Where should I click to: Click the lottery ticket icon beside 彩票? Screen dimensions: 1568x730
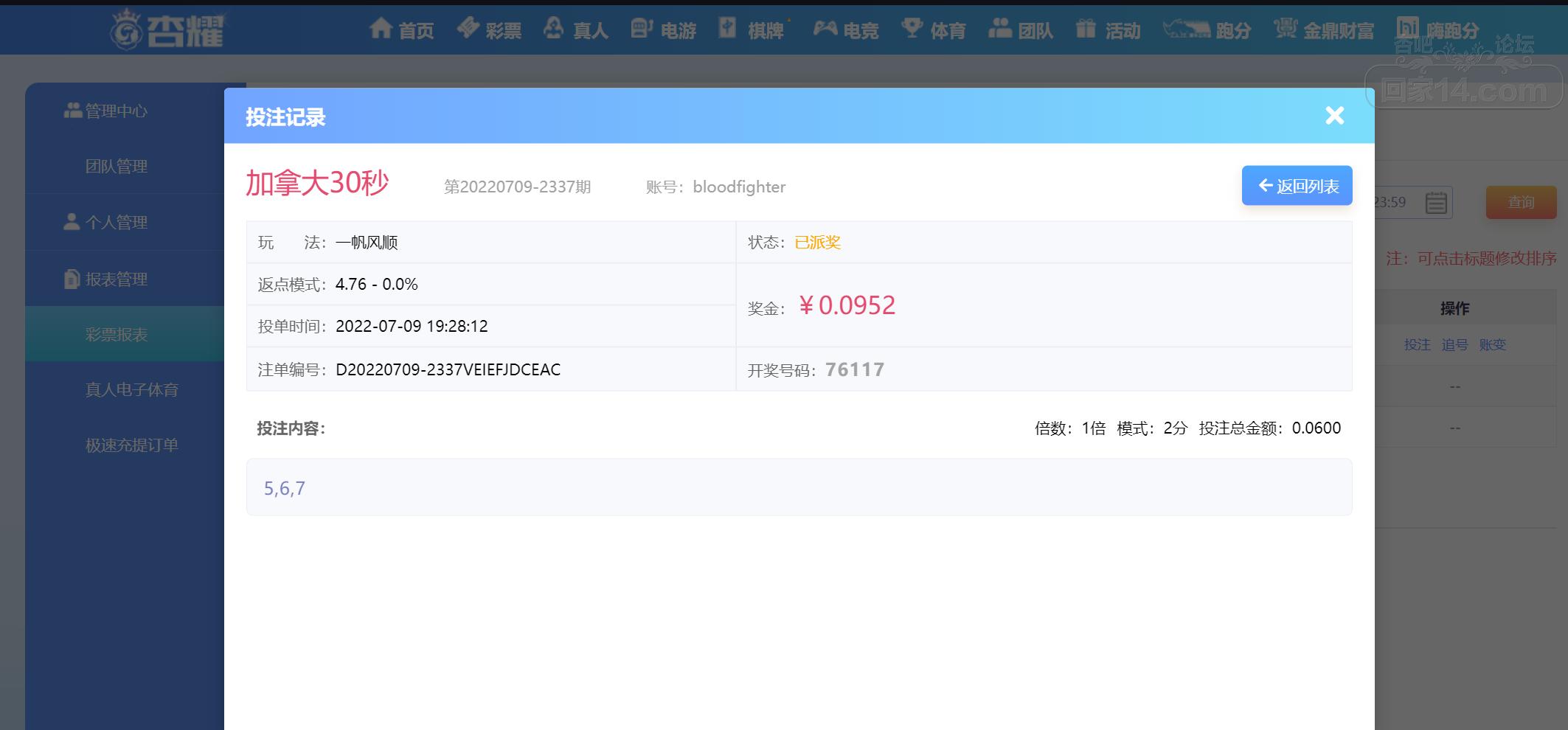[x=468, y=29]
